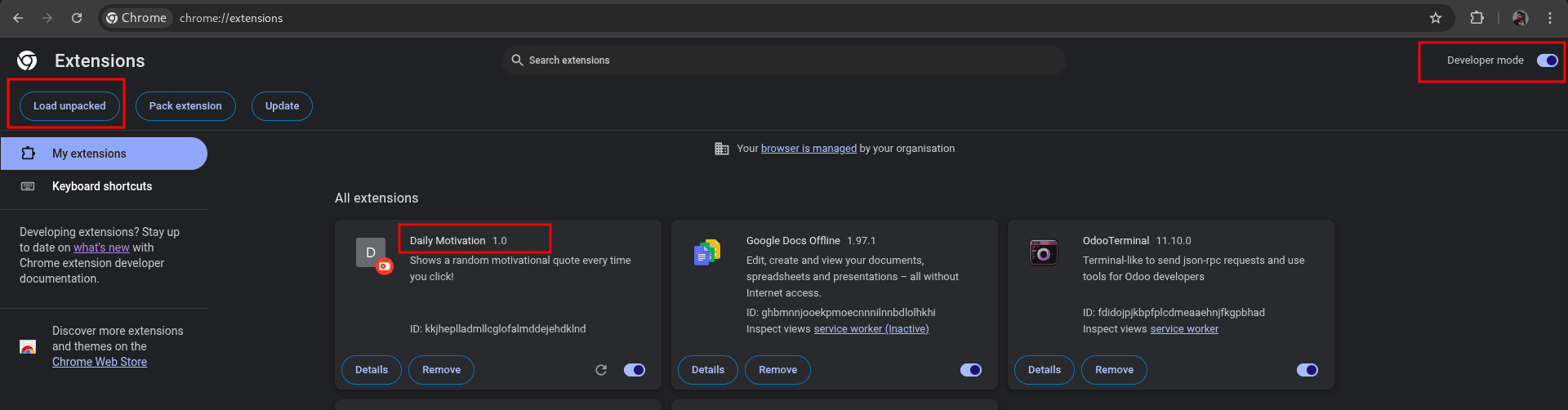Toggle Developer mode switch

click(x=1548, y=60)
